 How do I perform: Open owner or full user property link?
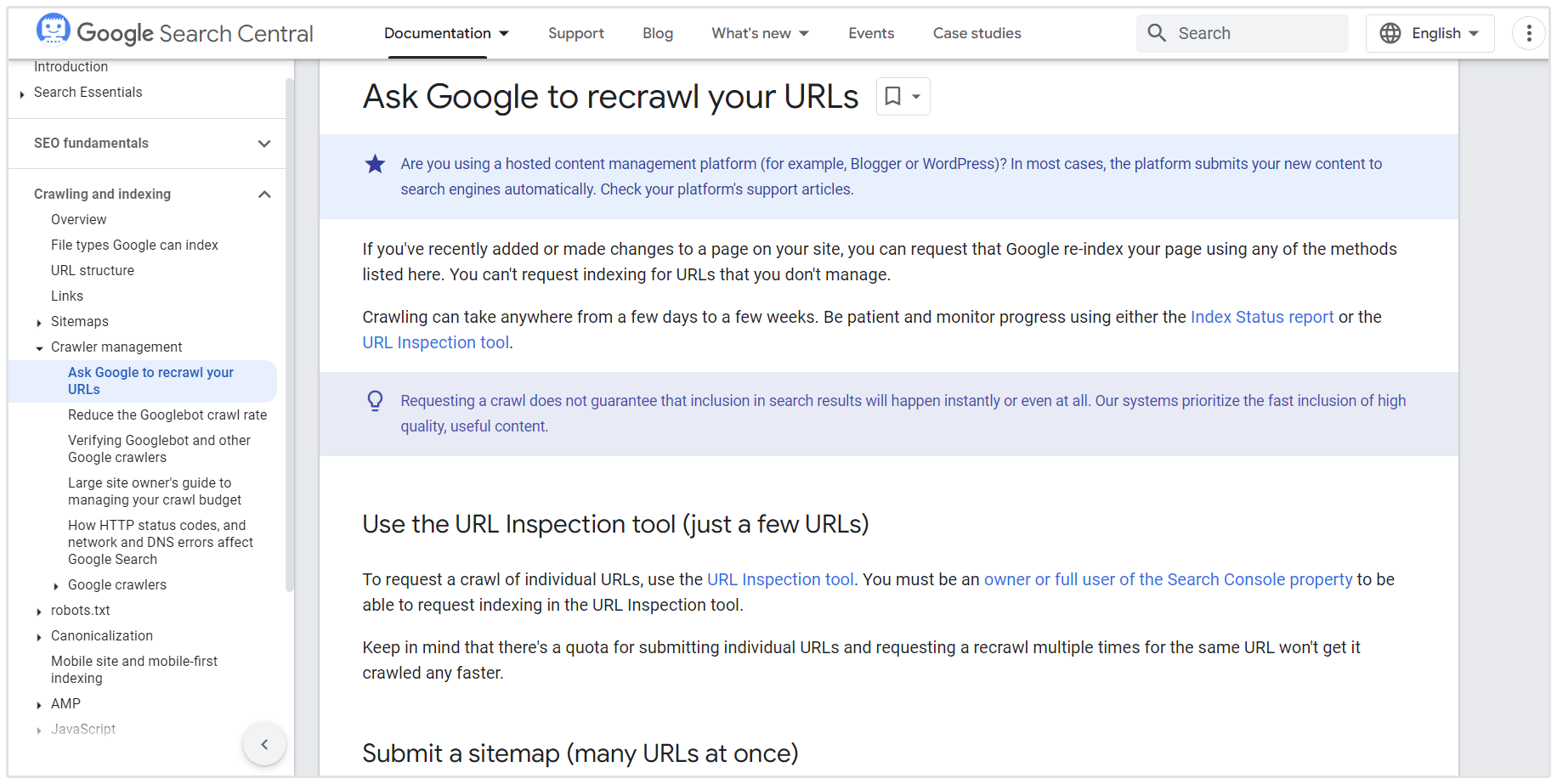pos(1168,579)
